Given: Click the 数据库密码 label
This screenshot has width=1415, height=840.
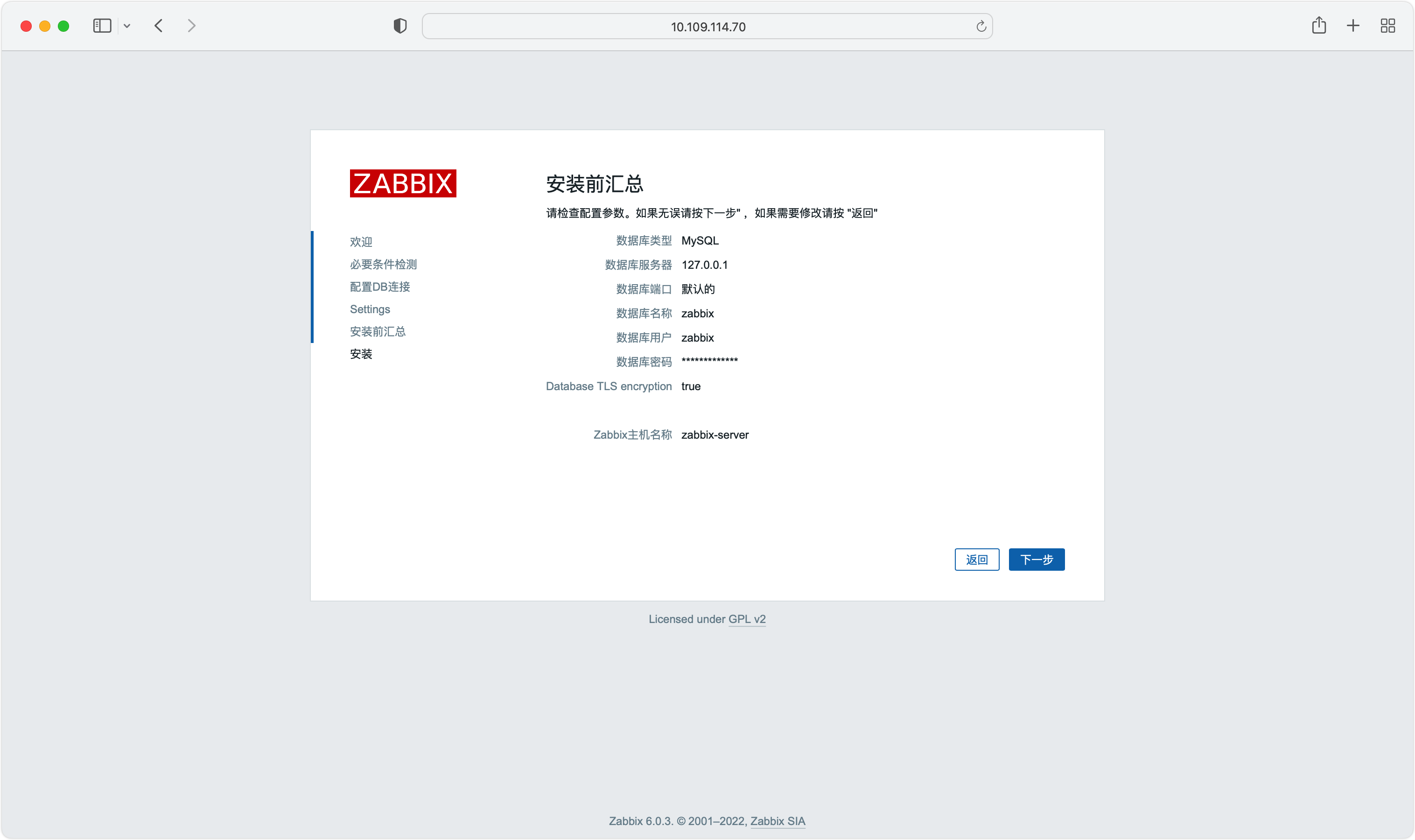Looking at the screenshot, I should (x=644, y=362).
